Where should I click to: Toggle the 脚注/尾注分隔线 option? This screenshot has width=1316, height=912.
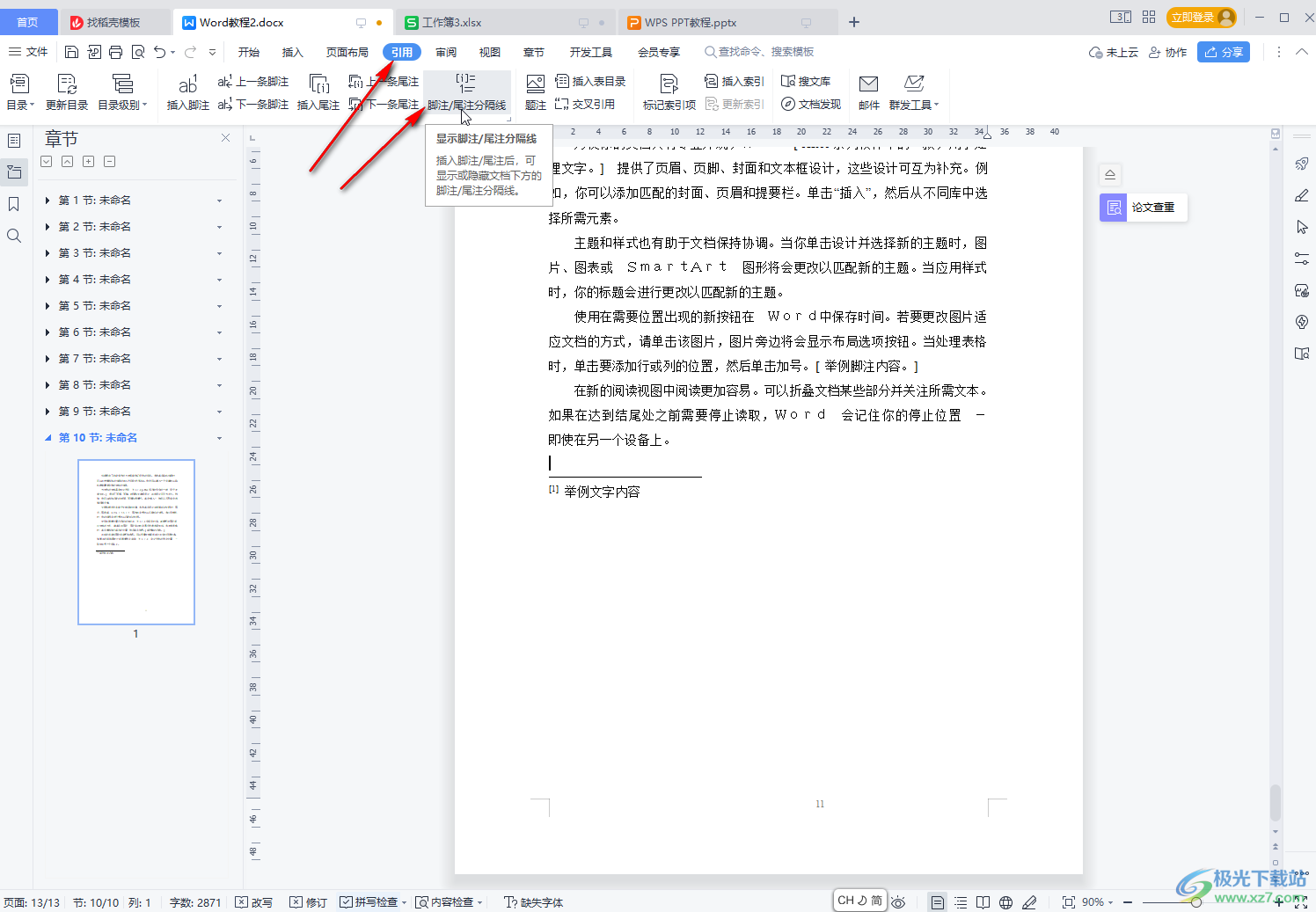tap(466, 91)
